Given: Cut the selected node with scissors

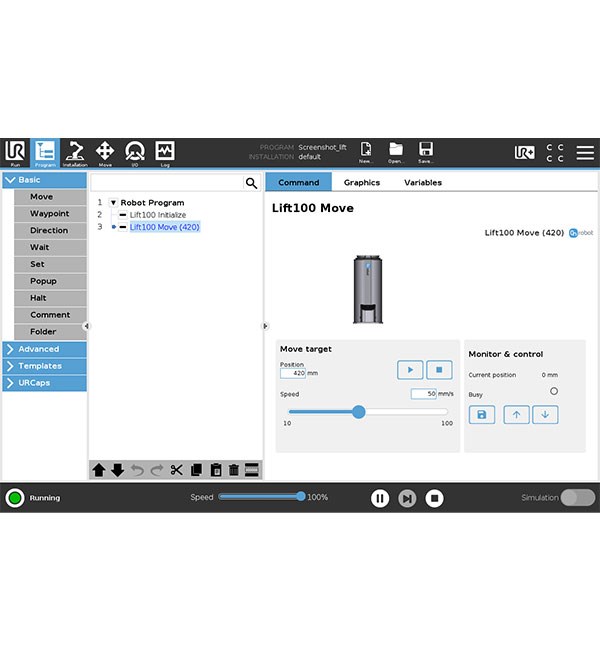Looking at the screenshot, I should coord(177,470).
